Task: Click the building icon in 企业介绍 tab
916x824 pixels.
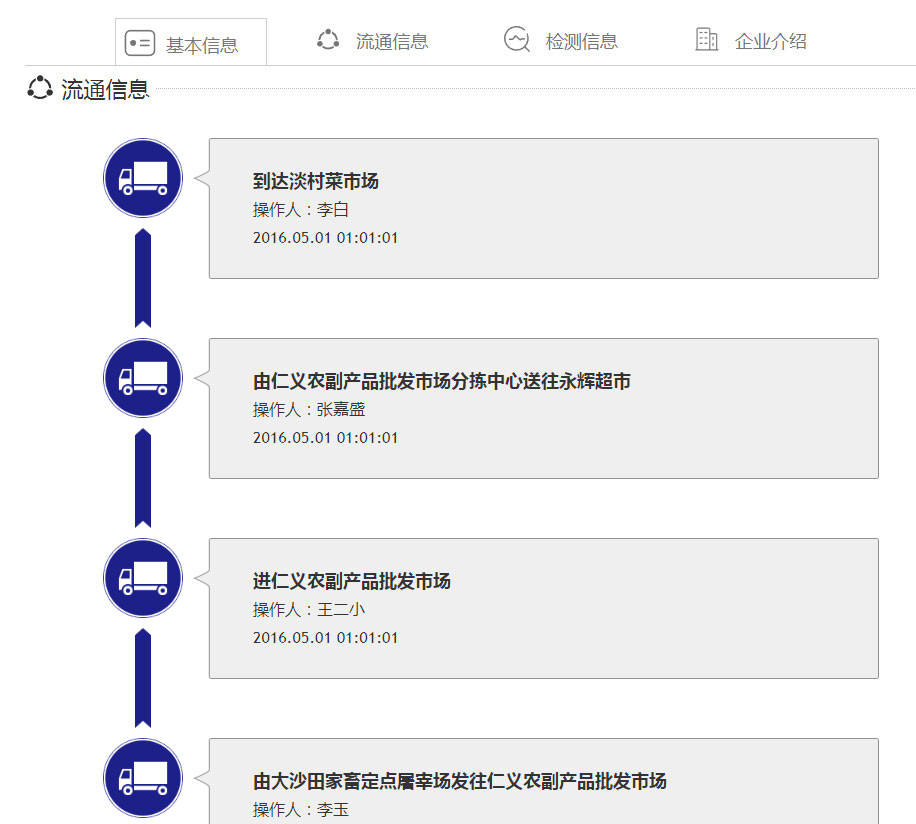Action: tap(706, 40)
